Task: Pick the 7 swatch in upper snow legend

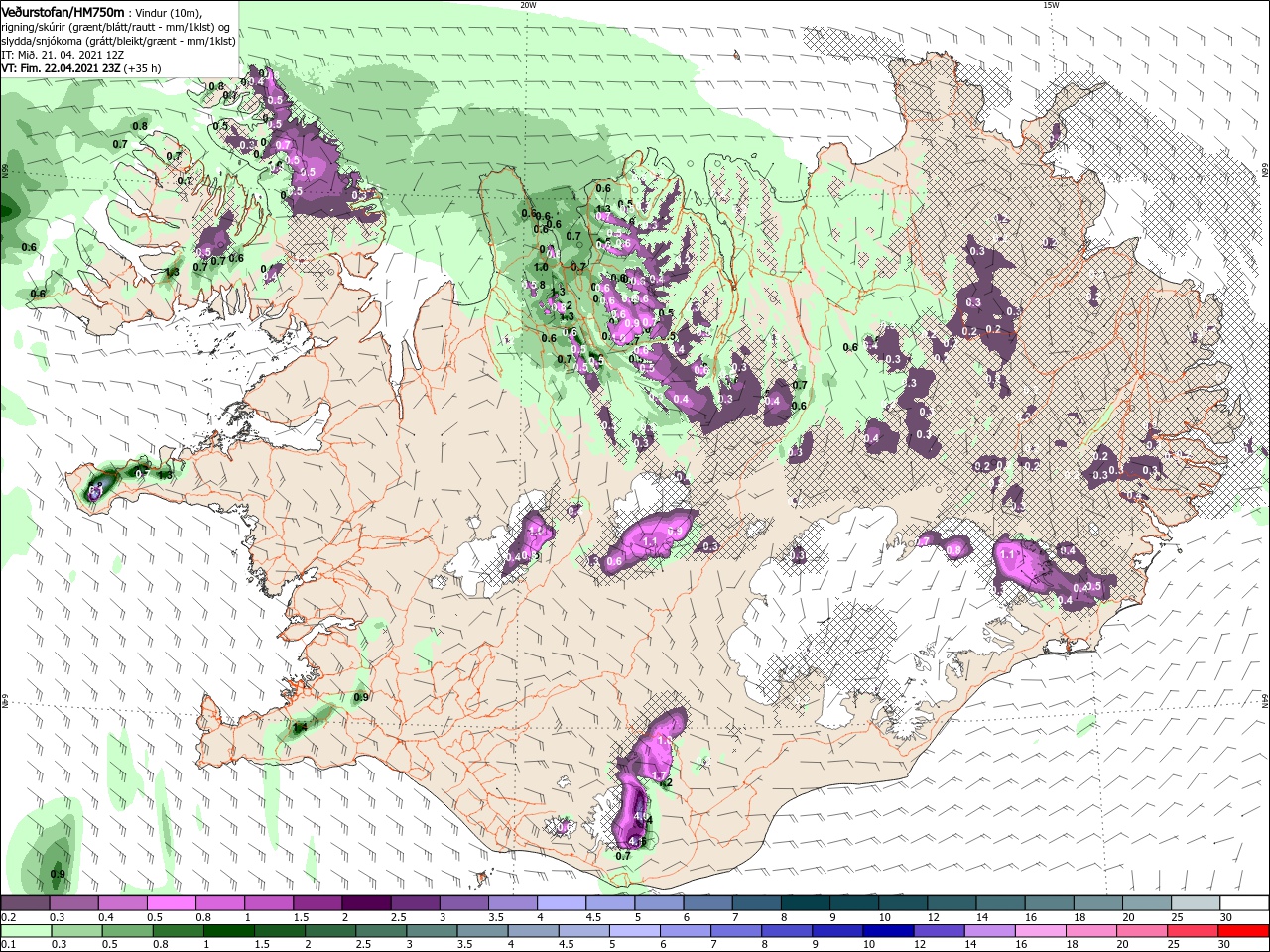Action: 756,902
